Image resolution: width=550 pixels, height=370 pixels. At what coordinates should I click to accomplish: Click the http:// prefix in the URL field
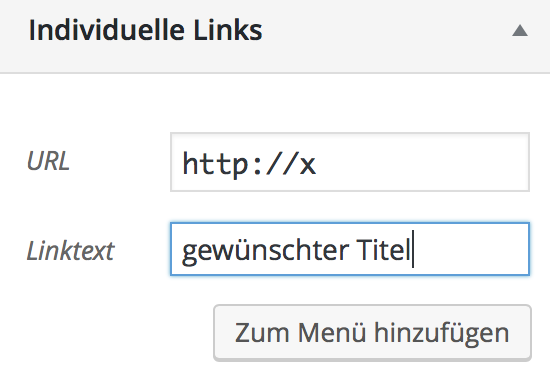click(x=240, y=164)
